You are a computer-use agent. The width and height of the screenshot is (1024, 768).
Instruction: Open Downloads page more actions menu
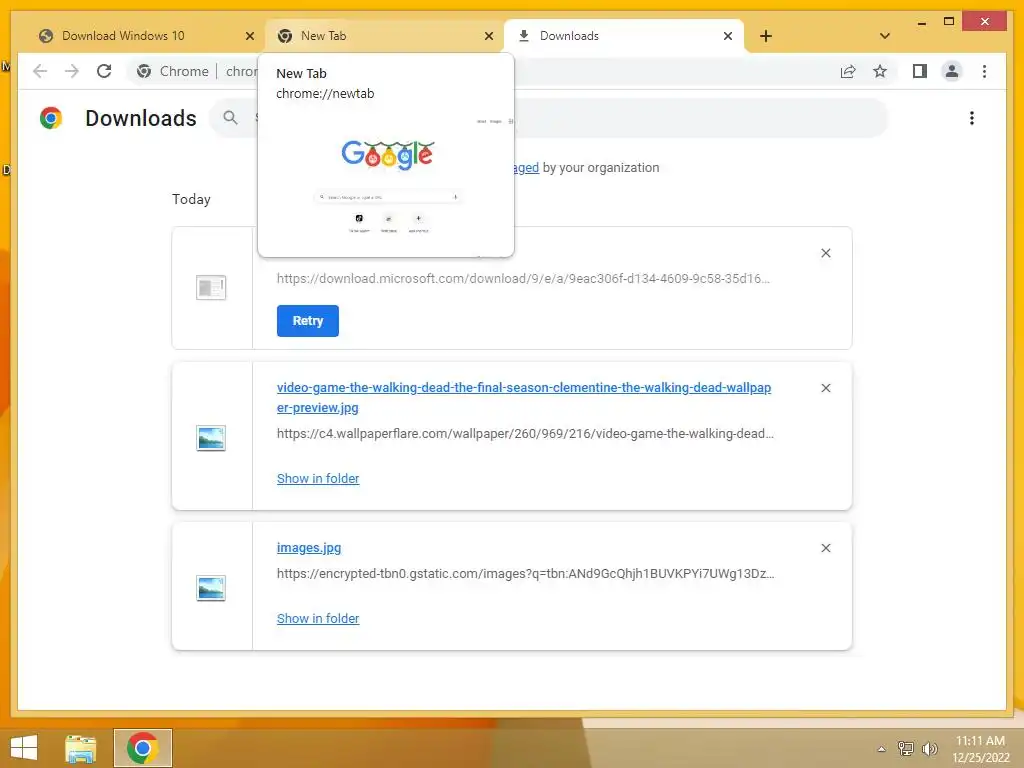(972, 118)
